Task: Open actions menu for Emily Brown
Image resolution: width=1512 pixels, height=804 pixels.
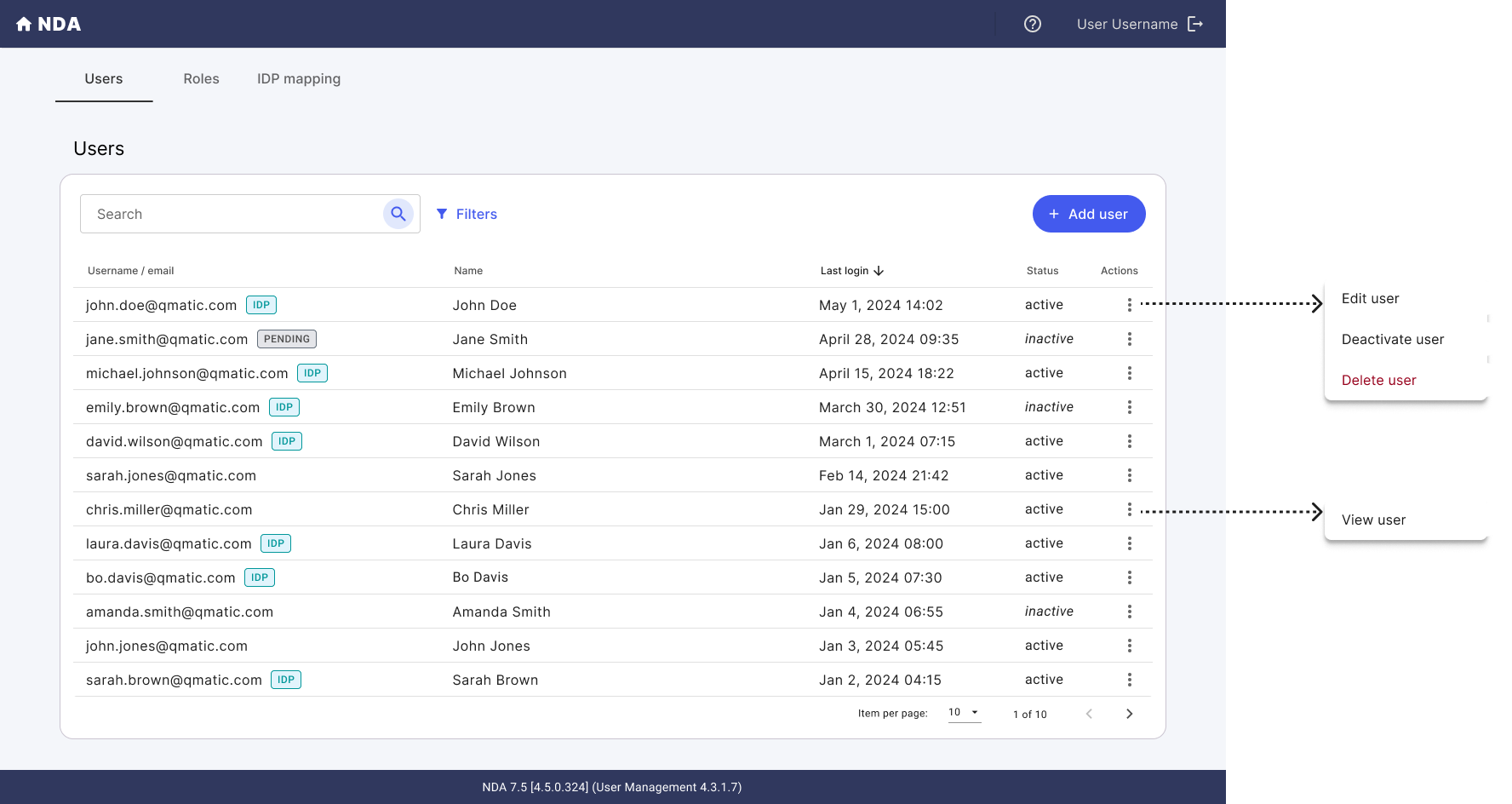Action: point(1130,407)
